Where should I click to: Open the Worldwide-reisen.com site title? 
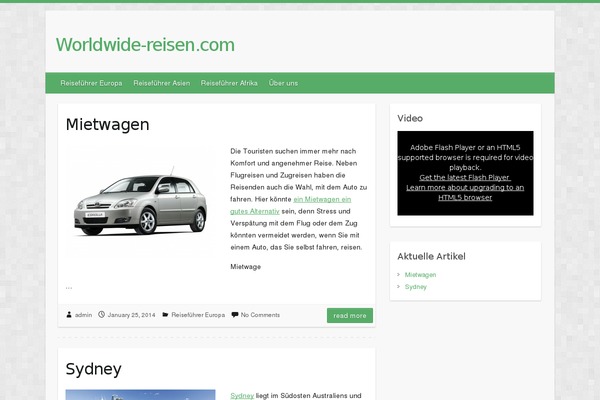(x=145, y=45)
